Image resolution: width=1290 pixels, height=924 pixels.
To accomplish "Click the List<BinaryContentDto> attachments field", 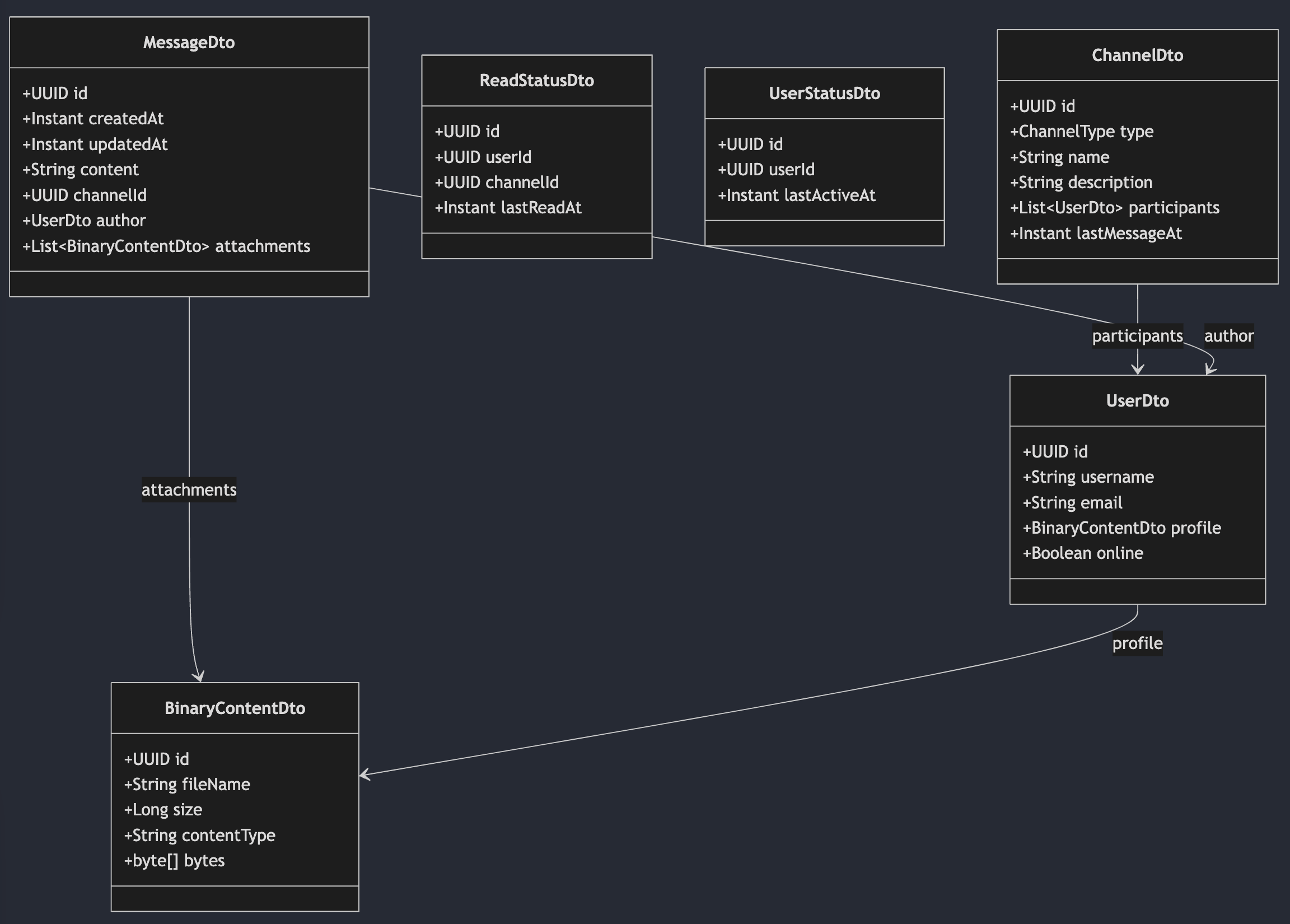I will pos(166,246).
